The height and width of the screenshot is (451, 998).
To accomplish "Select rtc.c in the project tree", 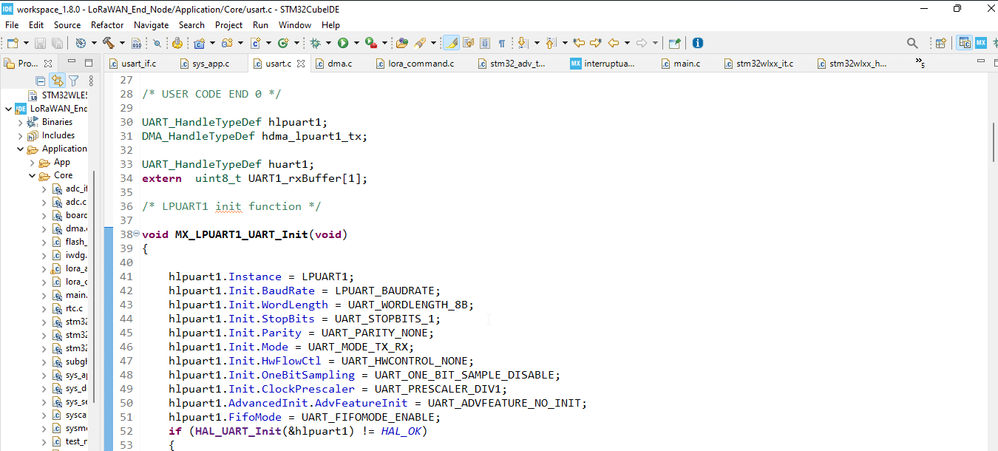I will [x=76, y=309].
